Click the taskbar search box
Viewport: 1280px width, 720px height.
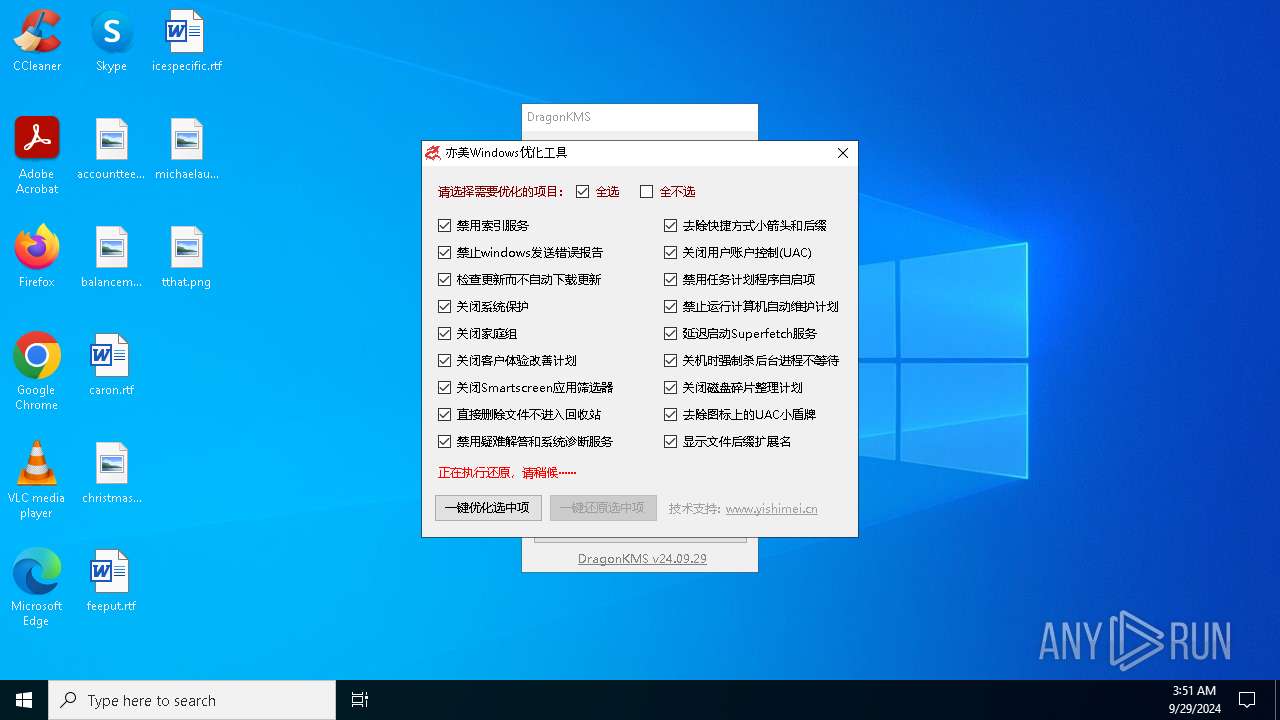(192, 700)
